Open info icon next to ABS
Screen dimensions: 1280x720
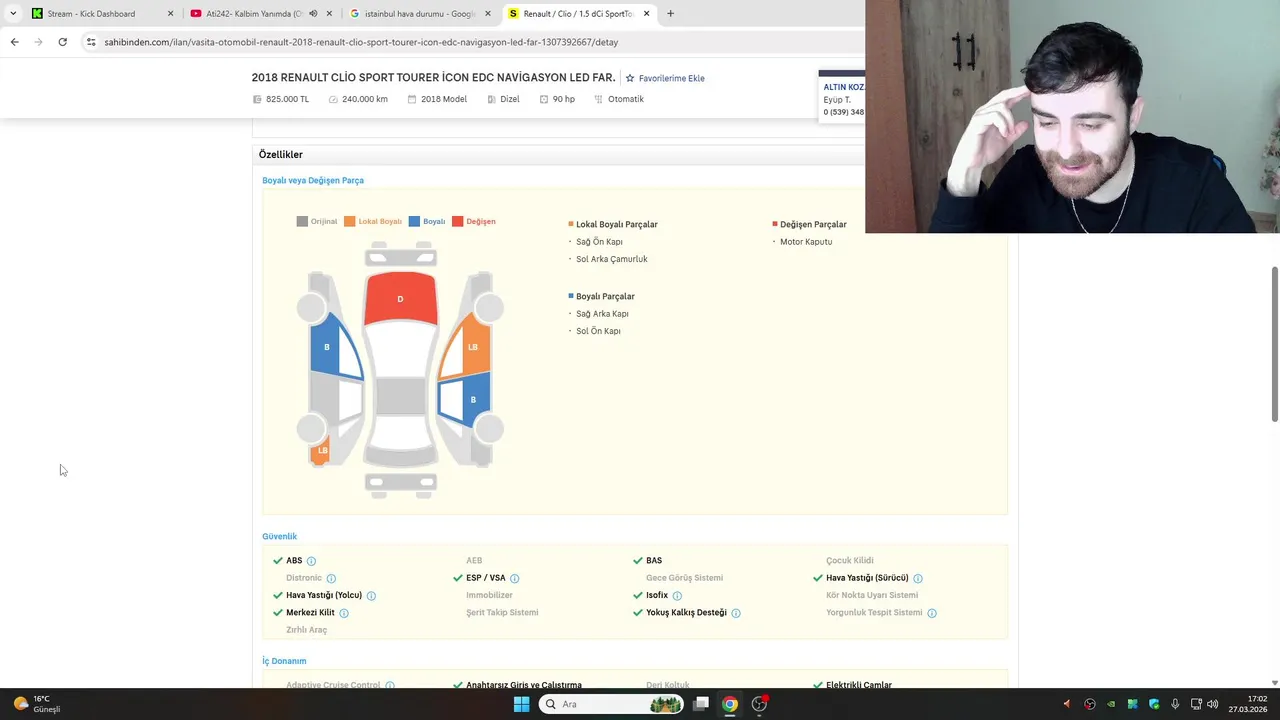[311, 561]
